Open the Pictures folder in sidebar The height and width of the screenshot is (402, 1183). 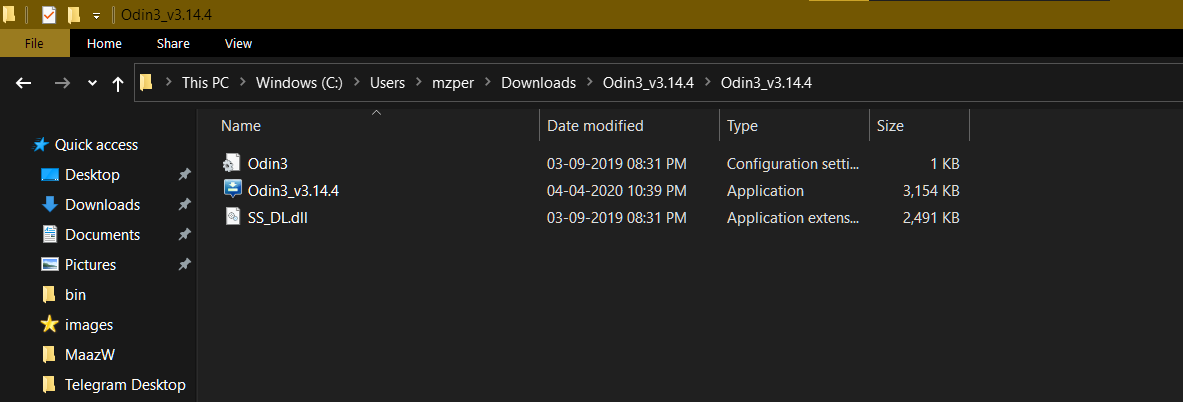(x=90, y=265)
